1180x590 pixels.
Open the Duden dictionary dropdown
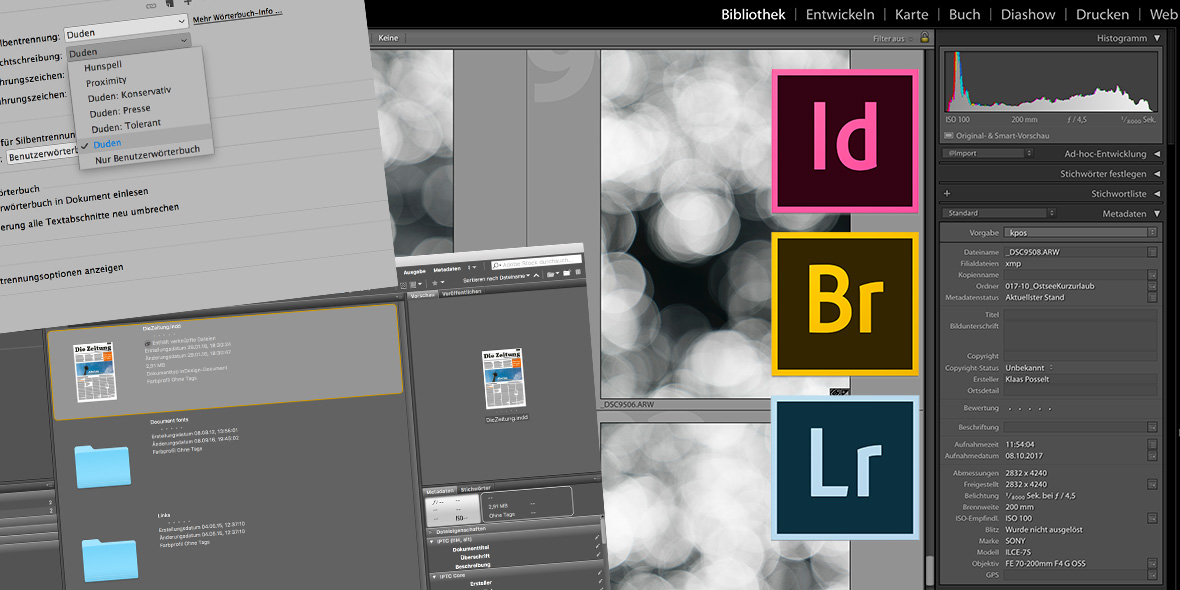pos(126,20)
